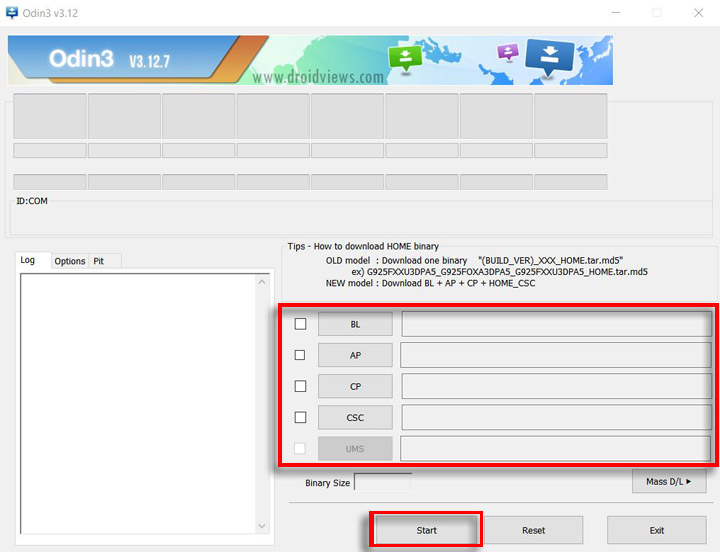
Task: Start the flashing process
Action: (x=426, y=530)
